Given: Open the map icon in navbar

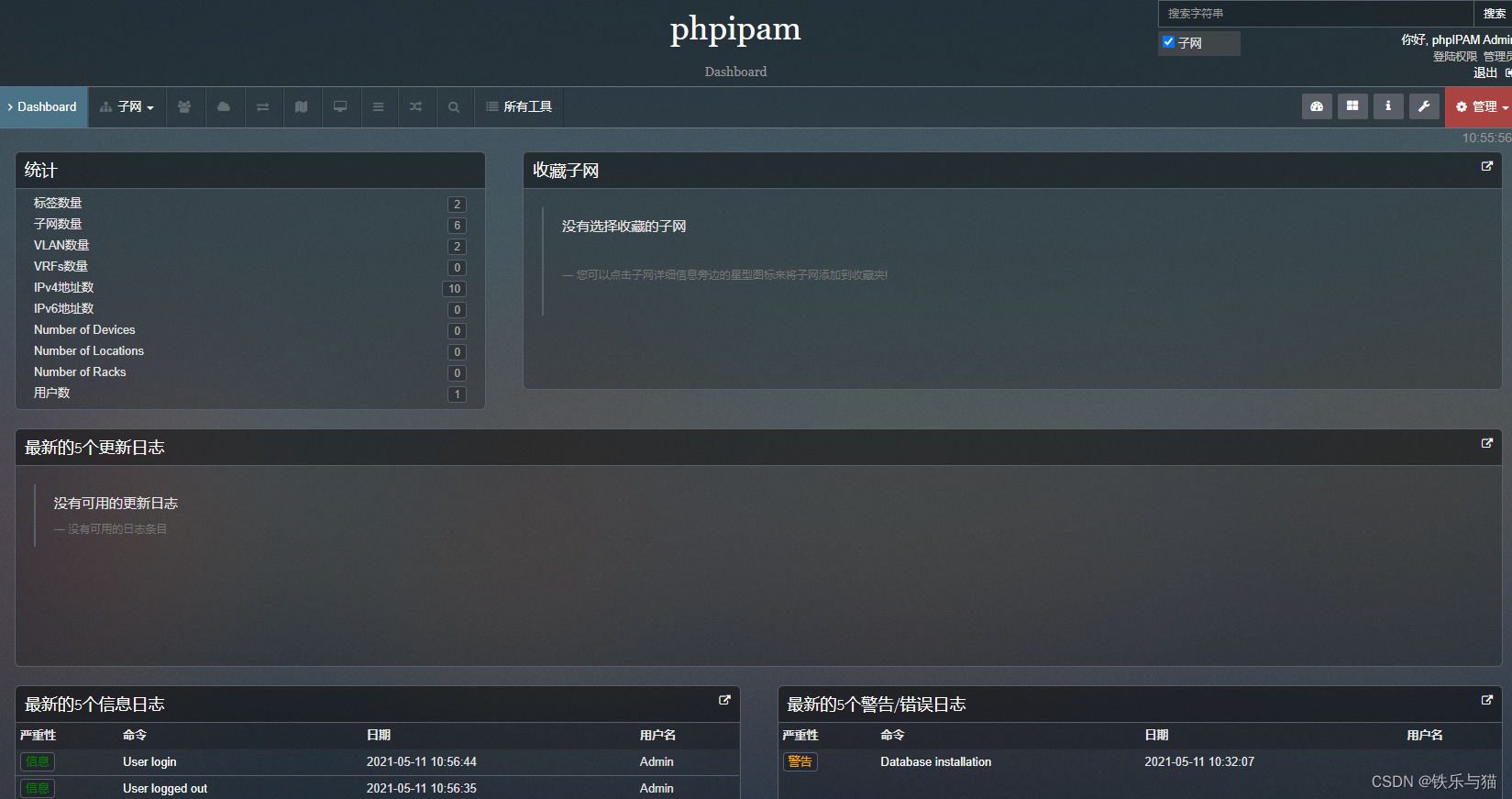Looking at the screenshot, I should pyautogui.click(x=302, y=107).
